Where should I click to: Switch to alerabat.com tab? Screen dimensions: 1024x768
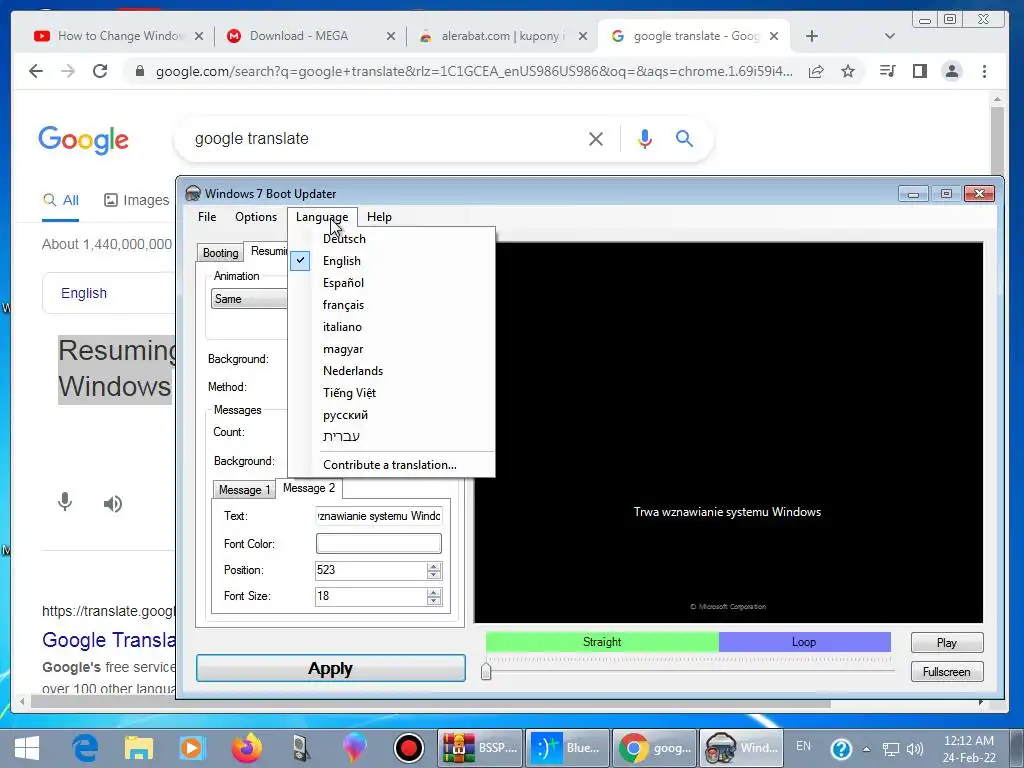pos(503,36)
